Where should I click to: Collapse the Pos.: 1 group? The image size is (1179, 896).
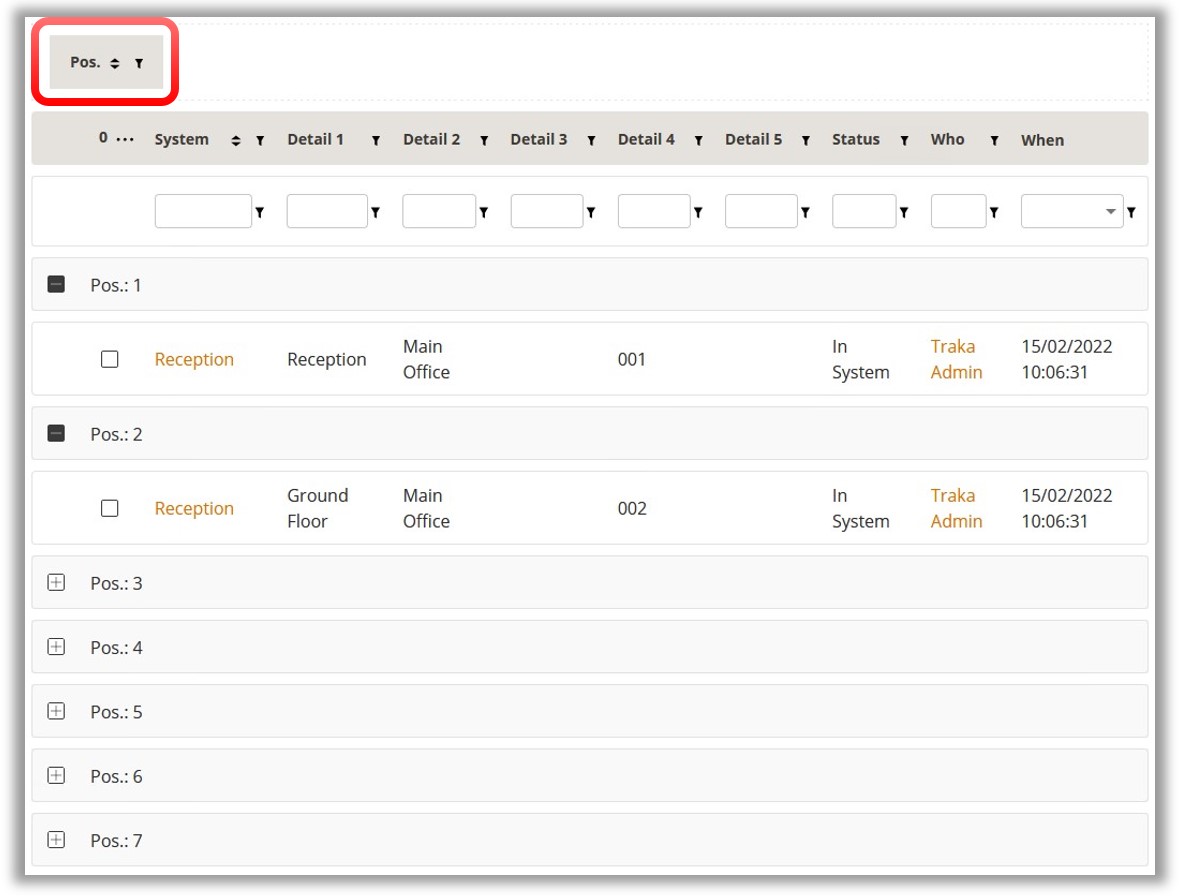[x=56, y=285]
